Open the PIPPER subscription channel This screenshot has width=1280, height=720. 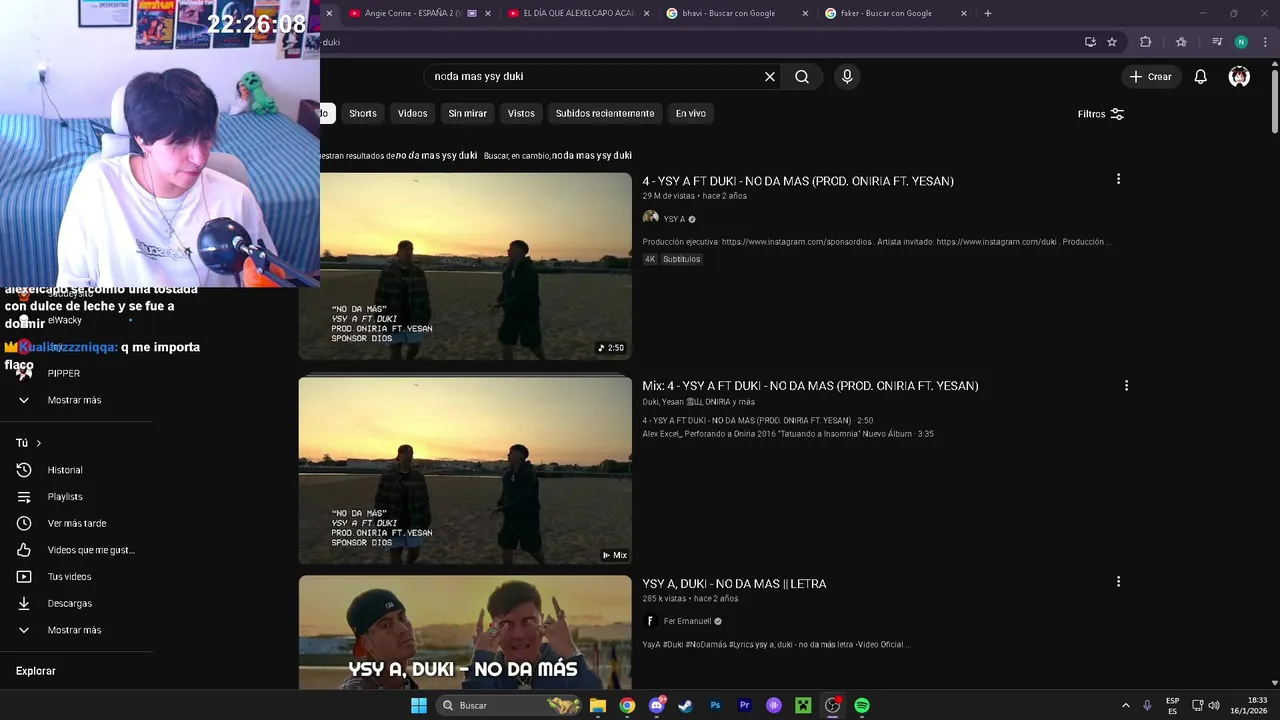tap(64, 373)
